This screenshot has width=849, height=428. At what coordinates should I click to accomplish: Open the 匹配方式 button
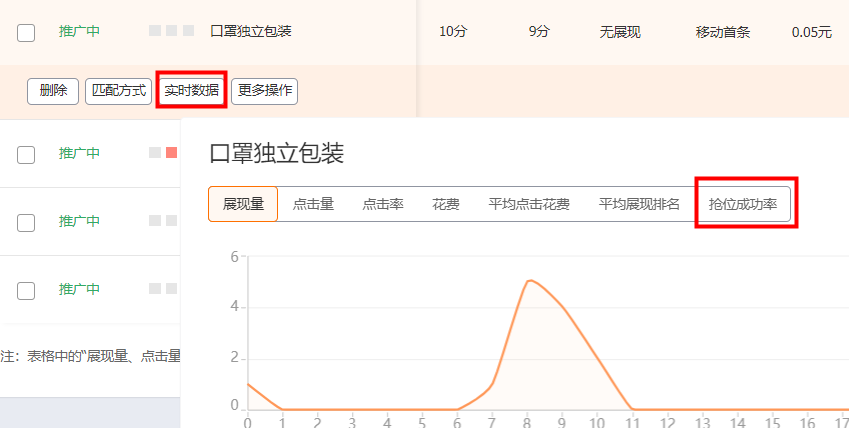119,91
